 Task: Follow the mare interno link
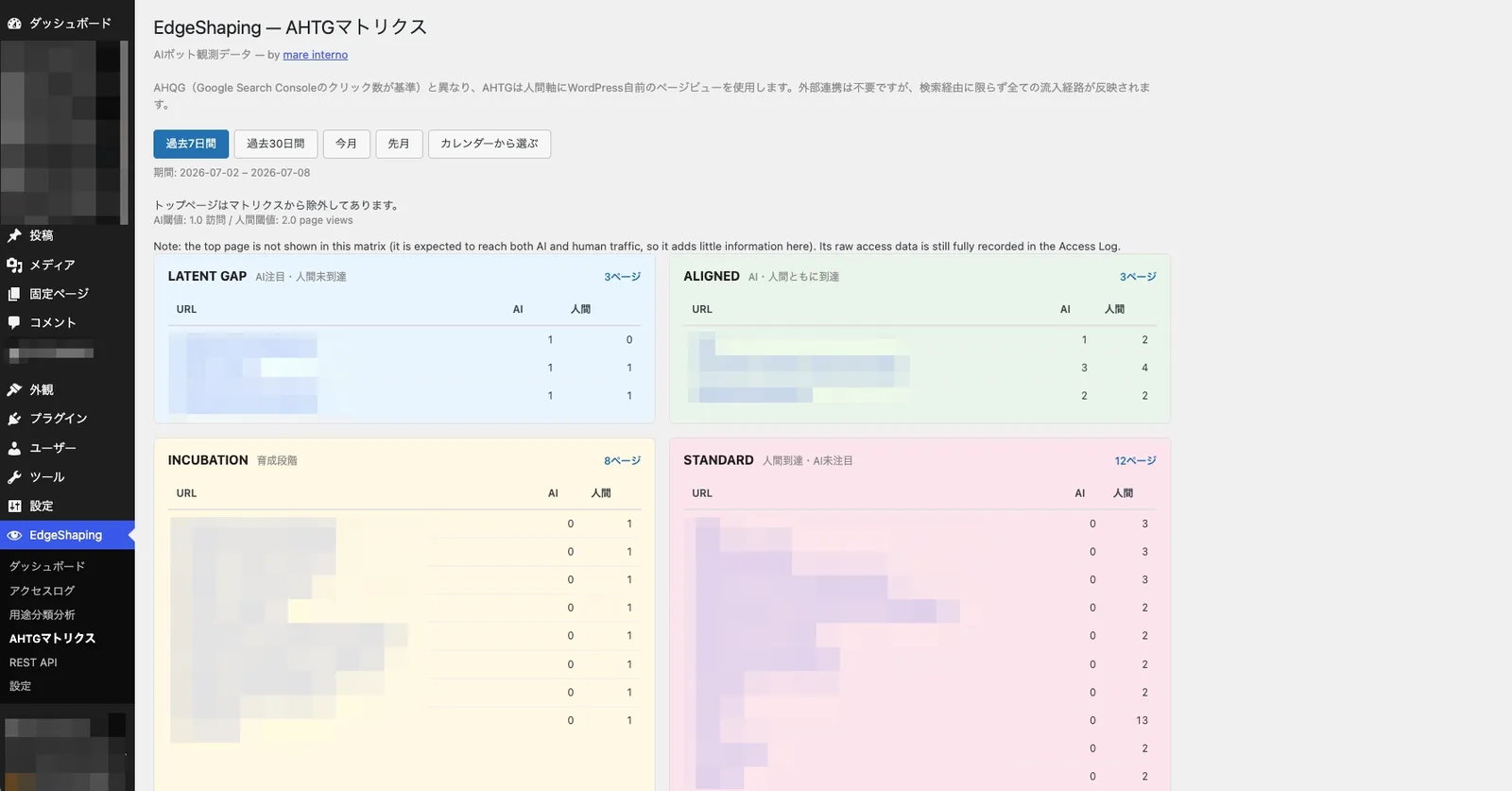[x=316, y=55]
